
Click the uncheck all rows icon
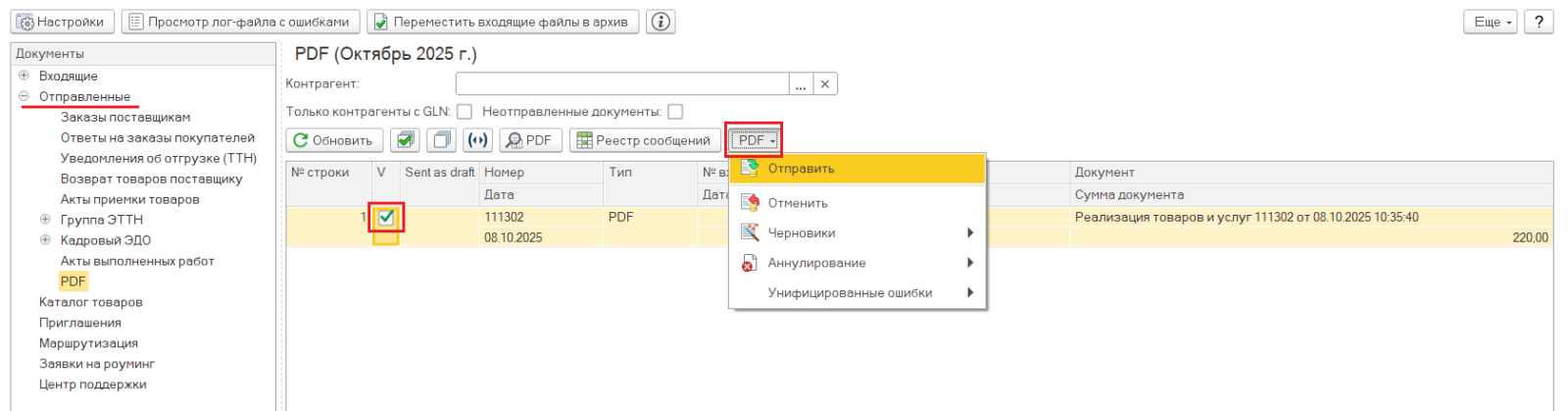click(442, 140)
